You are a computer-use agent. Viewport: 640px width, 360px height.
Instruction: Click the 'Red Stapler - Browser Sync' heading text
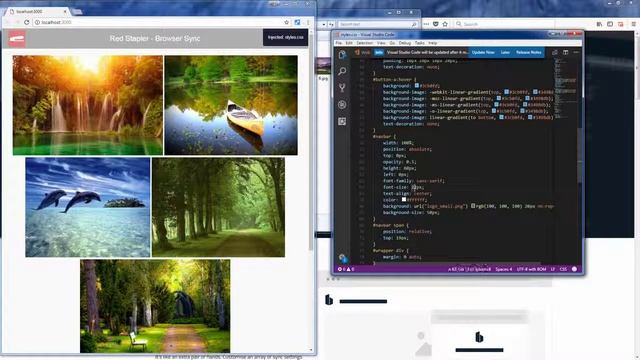pyautogui.click(x=155, y=38)
